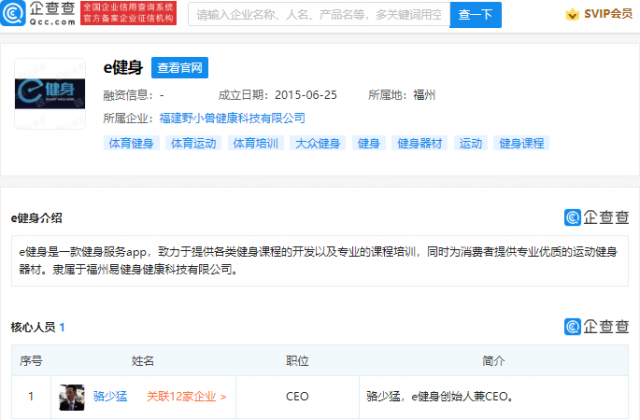The image size is (640, 420).
Task: Select the 健身器材 tag
Action: pyautogui.click(x=420, y=143)
